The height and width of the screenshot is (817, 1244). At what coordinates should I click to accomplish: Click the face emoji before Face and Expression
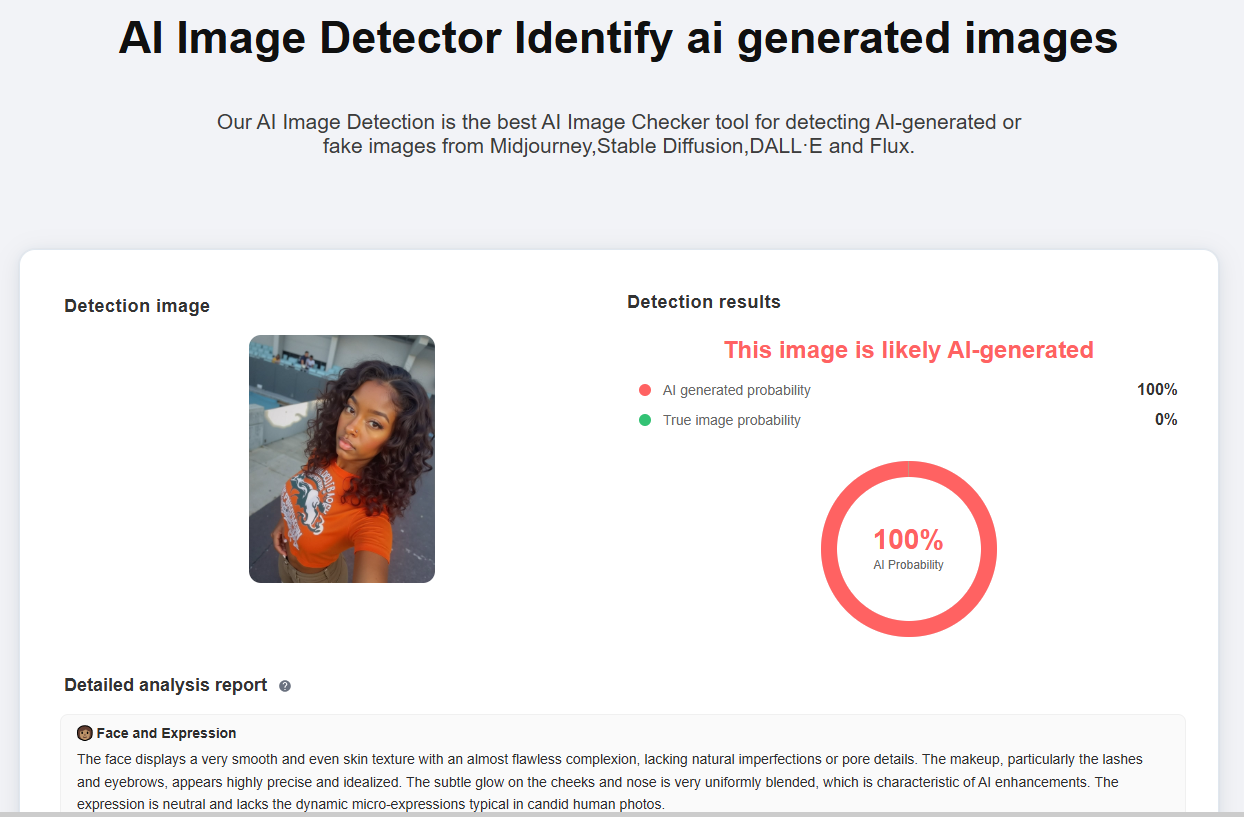pyautogui.click(x=85, y=733)
